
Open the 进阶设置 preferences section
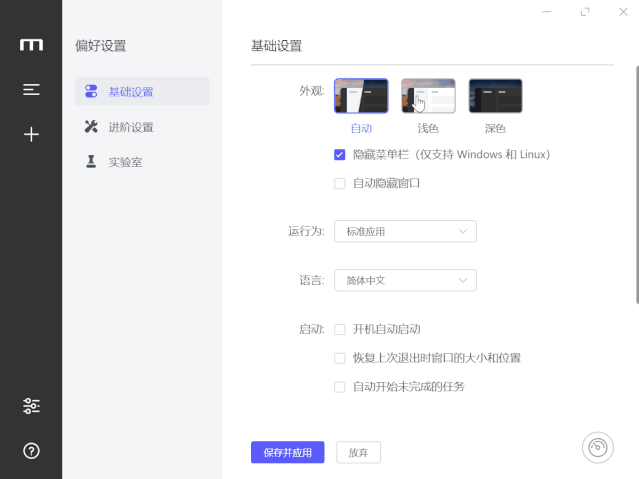tap(142, 127)
